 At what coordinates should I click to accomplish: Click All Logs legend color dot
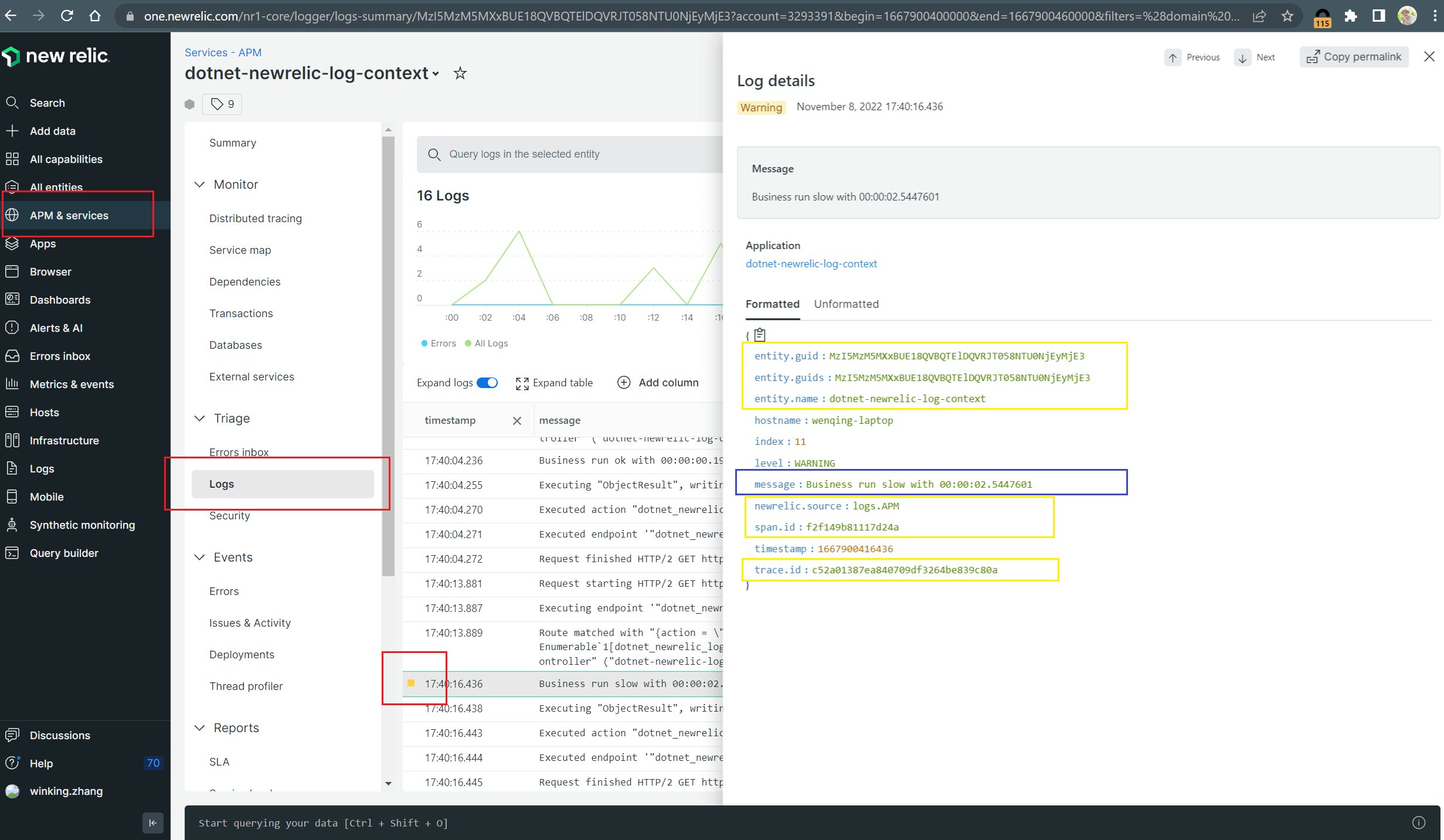468,344
